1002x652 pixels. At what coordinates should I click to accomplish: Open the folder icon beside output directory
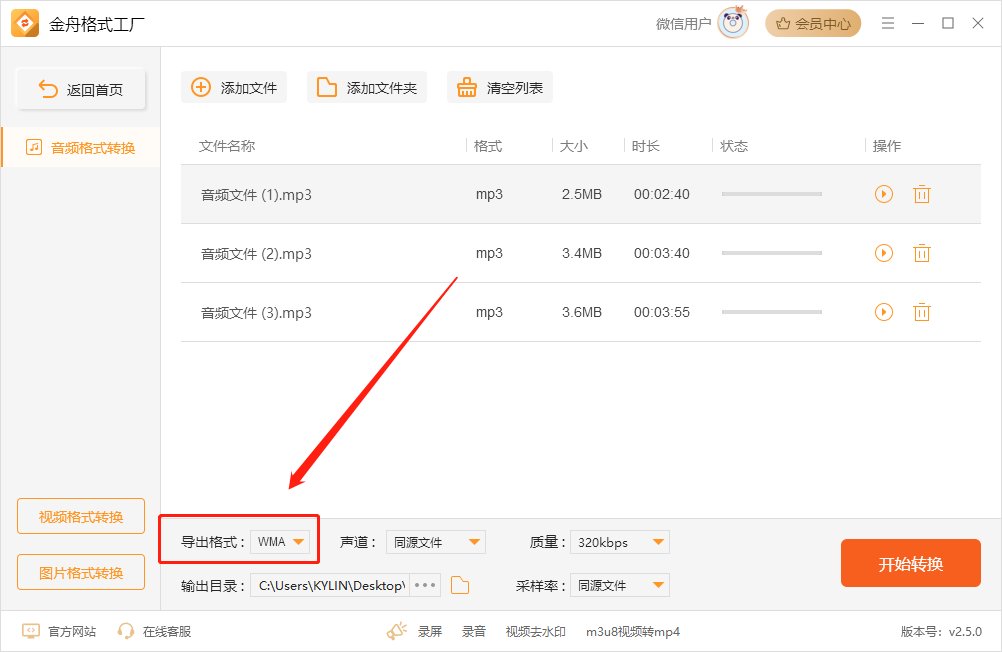tap(459, 585)
